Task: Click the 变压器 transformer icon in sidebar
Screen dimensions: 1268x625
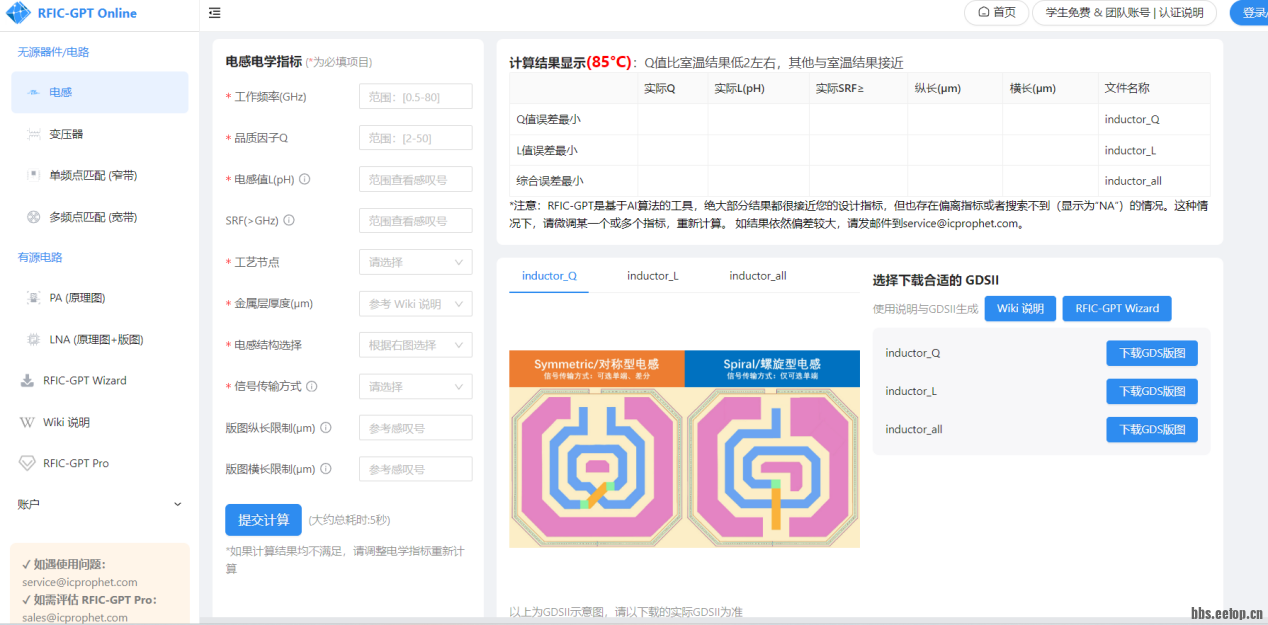Action: [33, 134]
